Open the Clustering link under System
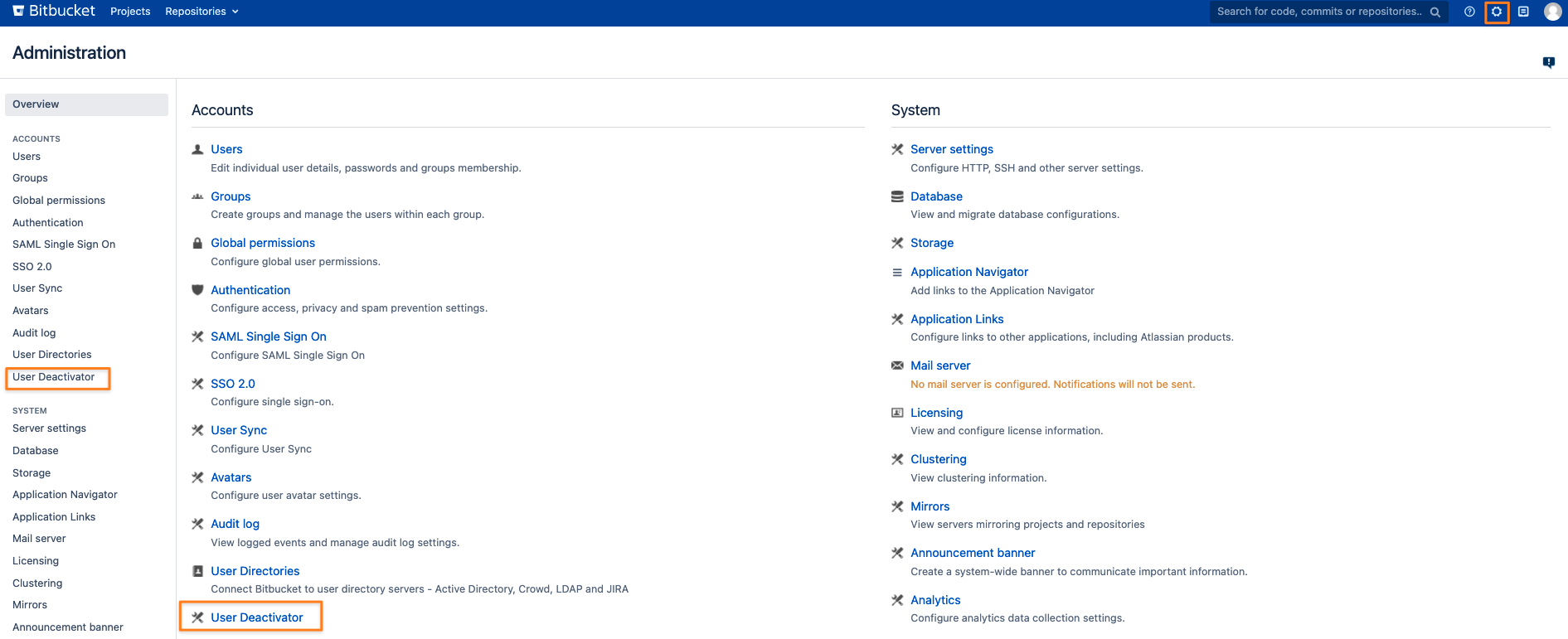Viewport: 1568px width, 639px height. [939, 459]
